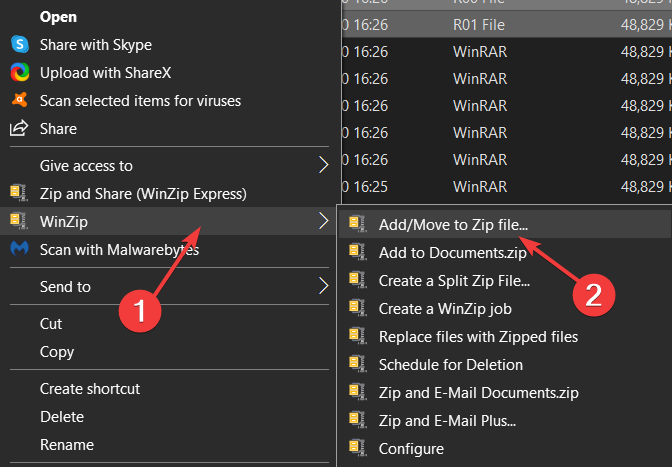The width and height of the screenshot is (672, 467).
Task: Expand the Give access to submenu arrow
Action: (324, 165)
